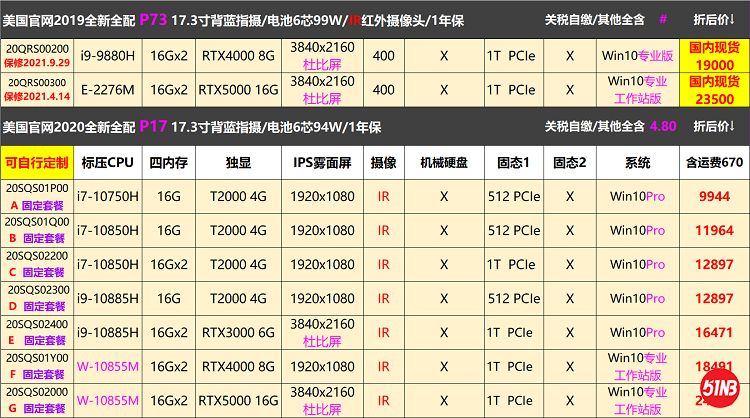Screen dimensions: 750x418
Task: Select the 含运费670 column header
Action: (x=712, y=161)
